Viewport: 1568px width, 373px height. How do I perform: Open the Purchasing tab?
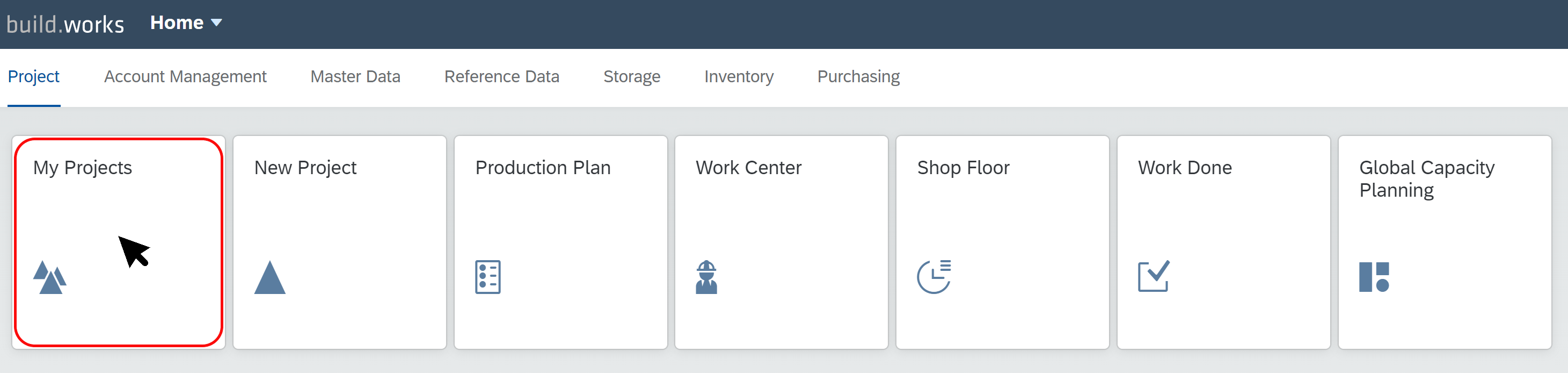(x=858, y=76)
